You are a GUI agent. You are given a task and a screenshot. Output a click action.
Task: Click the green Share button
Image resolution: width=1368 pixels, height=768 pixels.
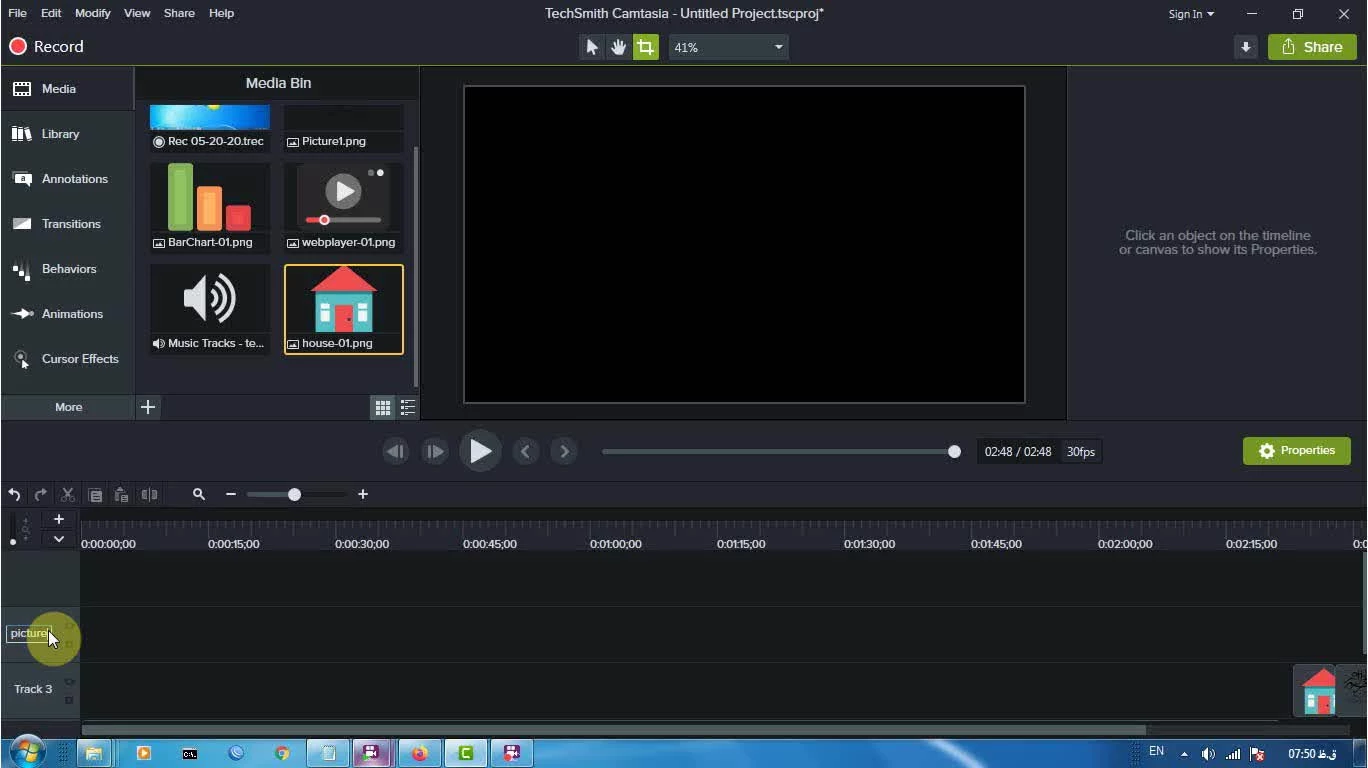pyautogui.click(x=1312, y=47)
